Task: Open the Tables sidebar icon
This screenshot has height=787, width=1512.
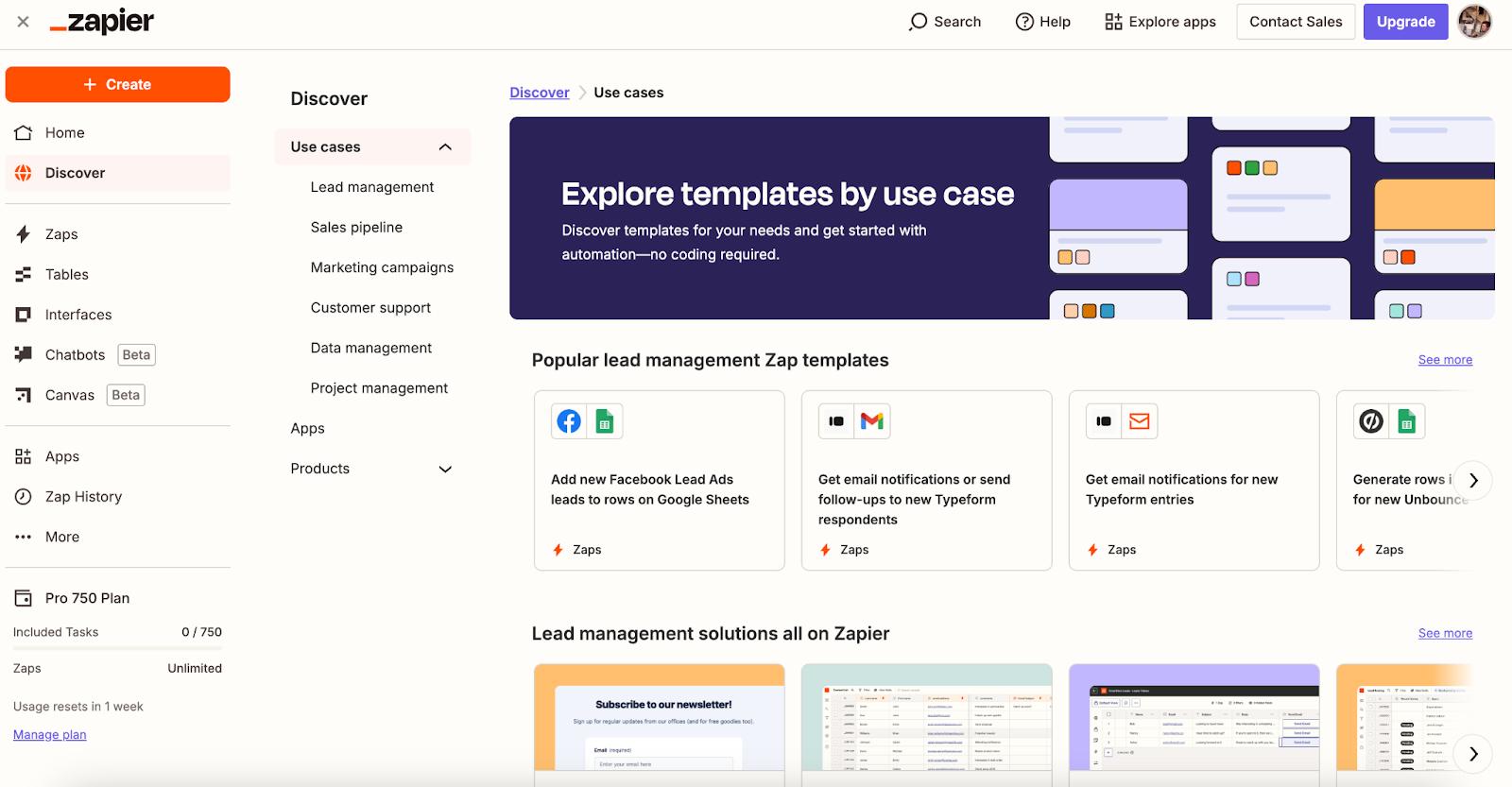Action: tap(24, 275)
